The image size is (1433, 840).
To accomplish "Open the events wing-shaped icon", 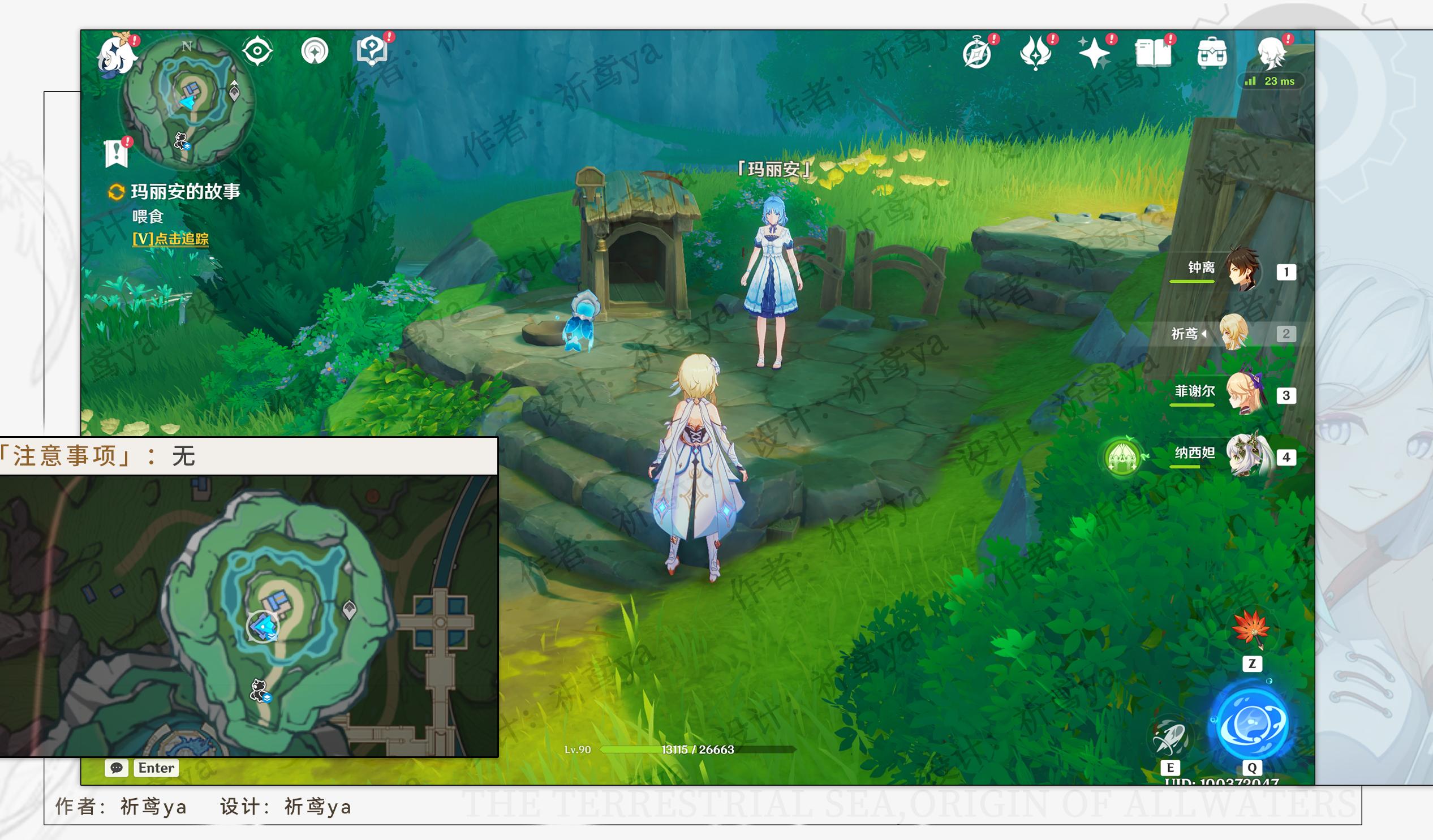I will pos(1035,54).
